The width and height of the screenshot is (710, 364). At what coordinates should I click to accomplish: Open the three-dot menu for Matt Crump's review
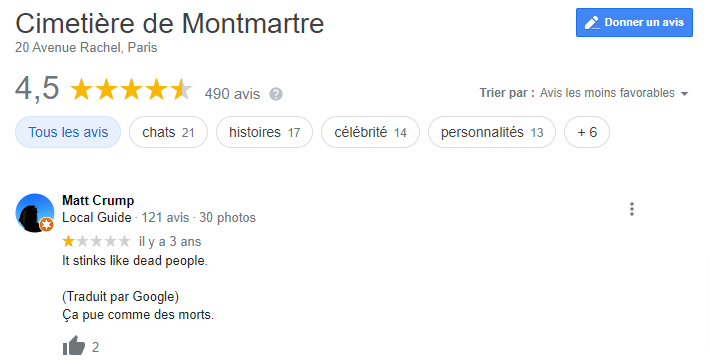[x=632, y=209]
